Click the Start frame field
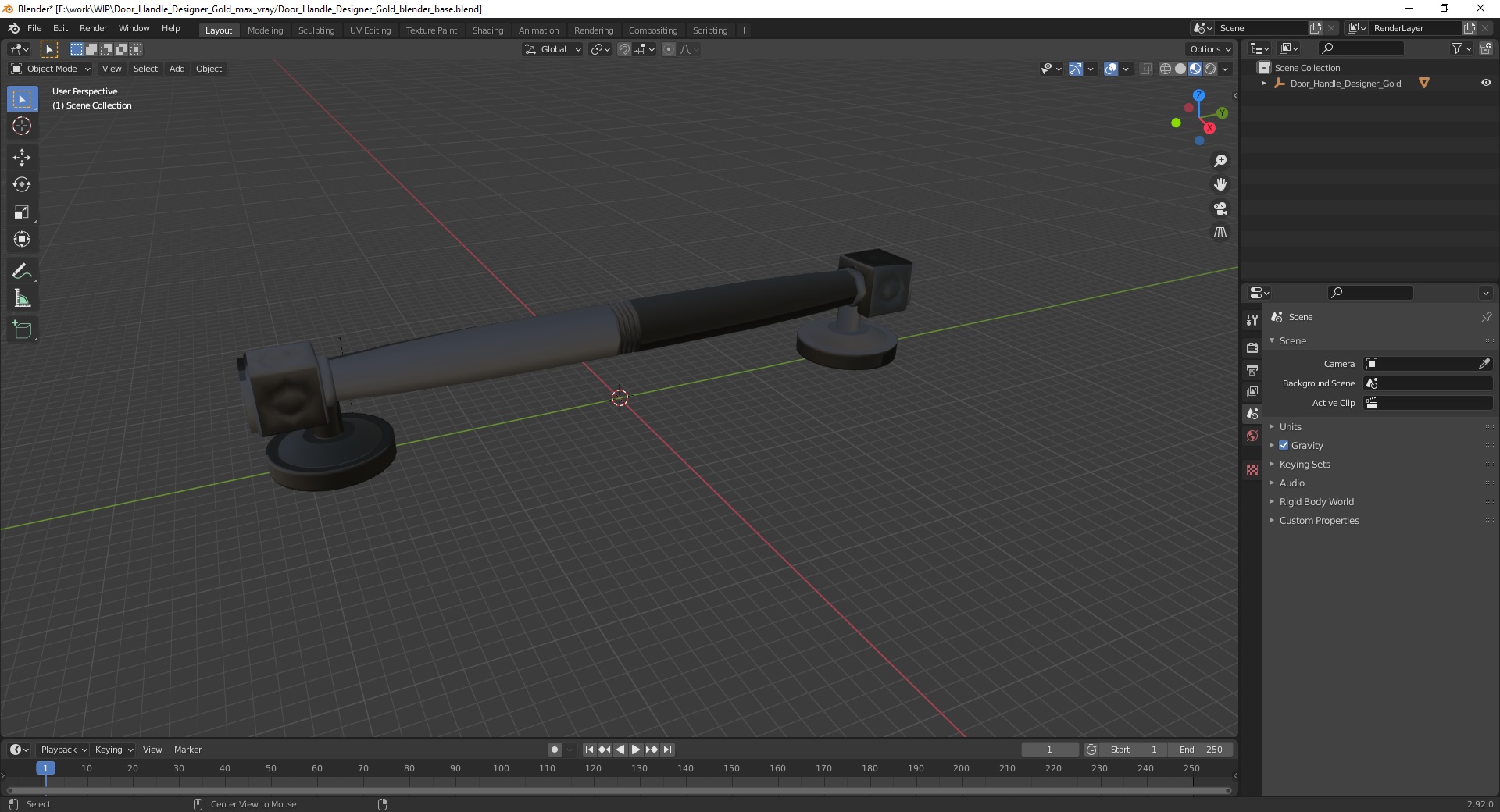The height and width of the screenshot is (812, 1500). pyautogui.click(x=1134, y=750)
